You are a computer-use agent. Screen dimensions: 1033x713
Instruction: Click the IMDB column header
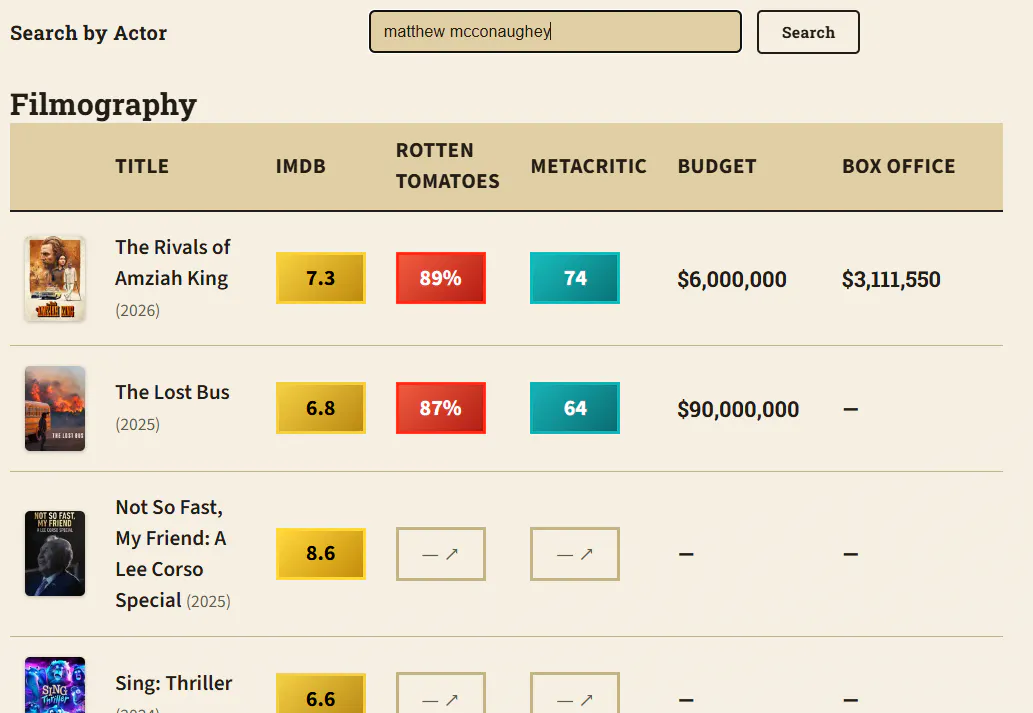(300, 166)
